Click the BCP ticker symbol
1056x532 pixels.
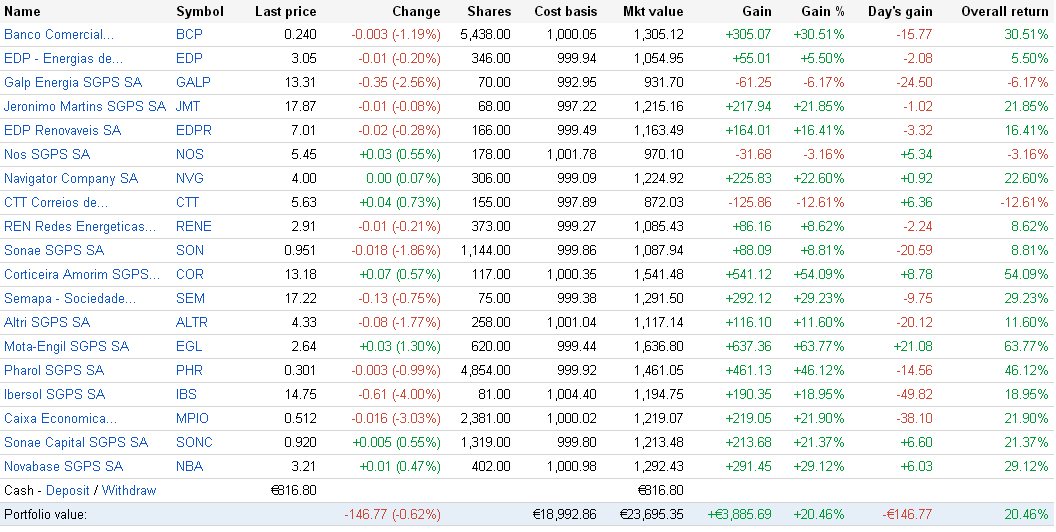[188, 34]
